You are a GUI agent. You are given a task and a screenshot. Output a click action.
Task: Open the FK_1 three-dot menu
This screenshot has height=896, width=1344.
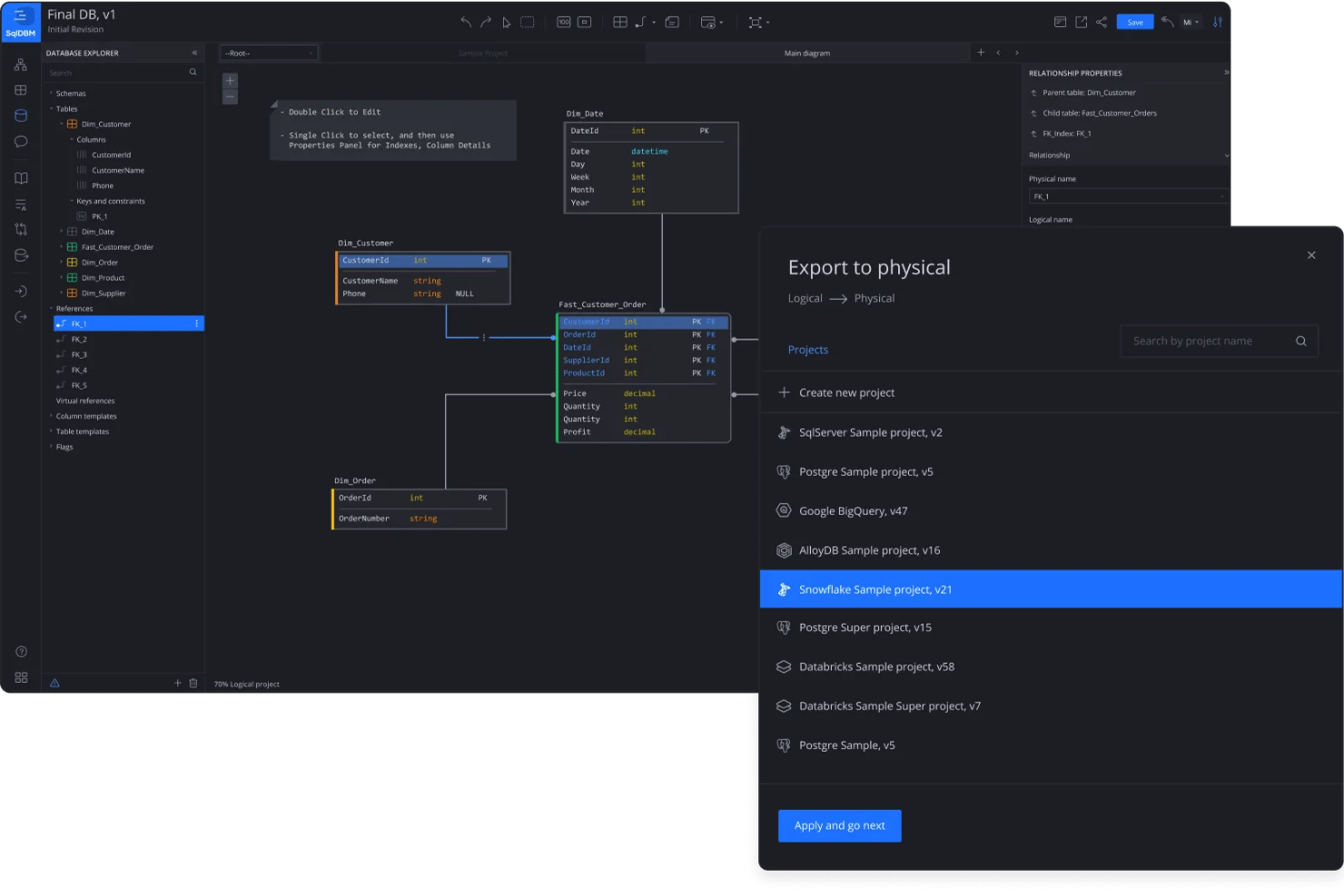(196, 324)
